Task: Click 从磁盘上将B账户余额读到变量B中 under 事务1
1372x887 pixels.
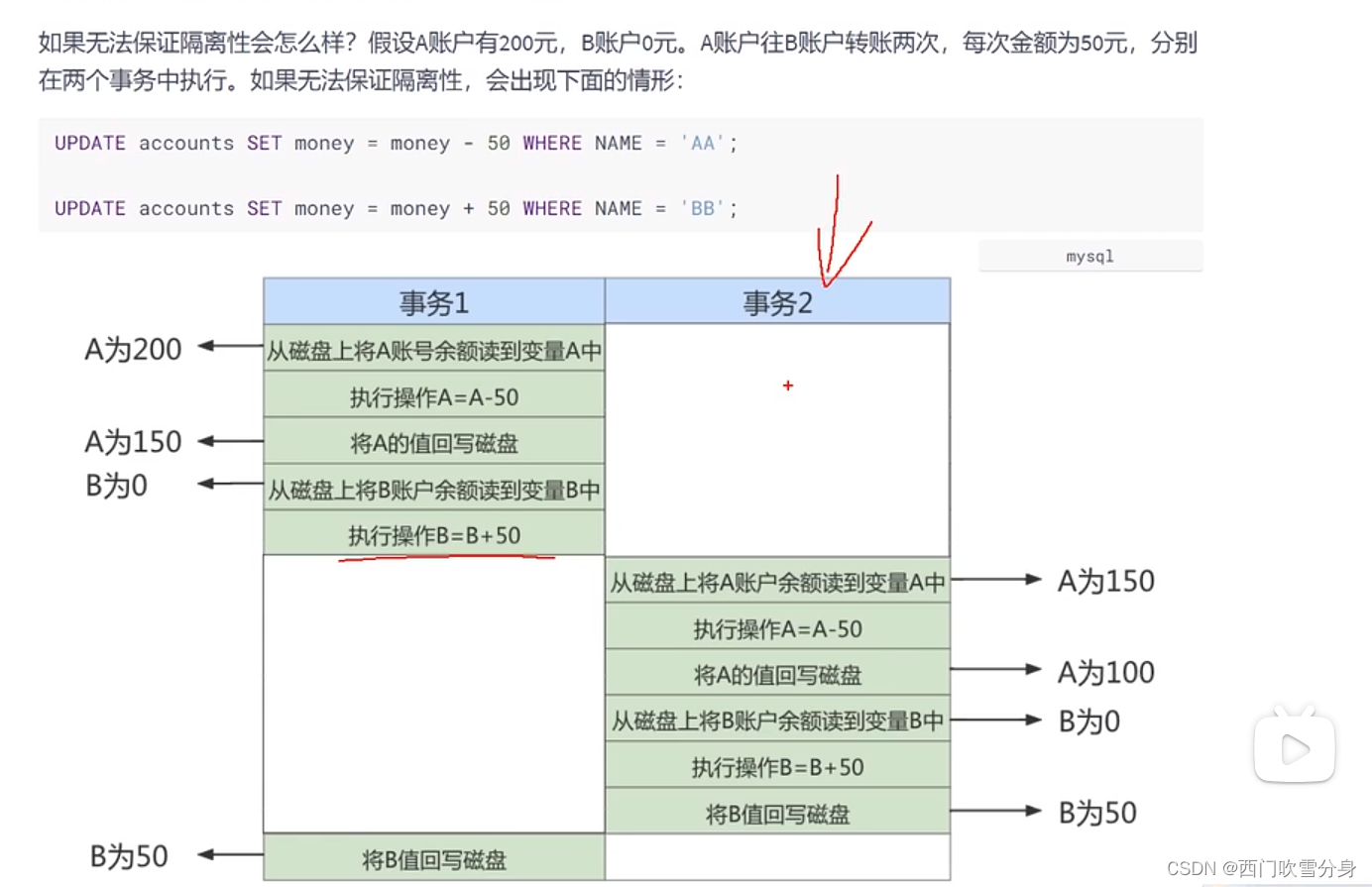Action: pyautogui.click(x=434, y=489)
